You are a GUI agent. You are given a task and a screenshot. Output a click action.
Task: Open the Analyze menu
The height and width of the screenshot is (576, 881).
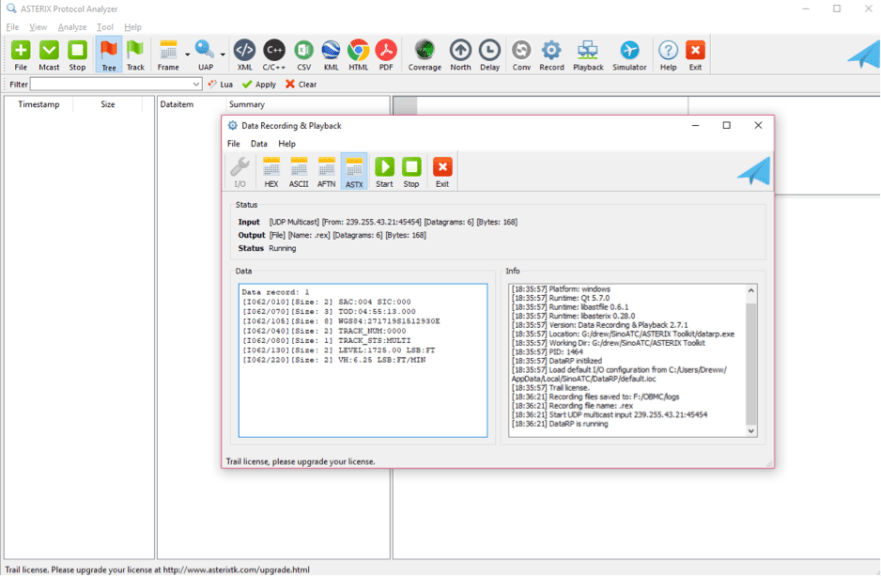(72, 27)
